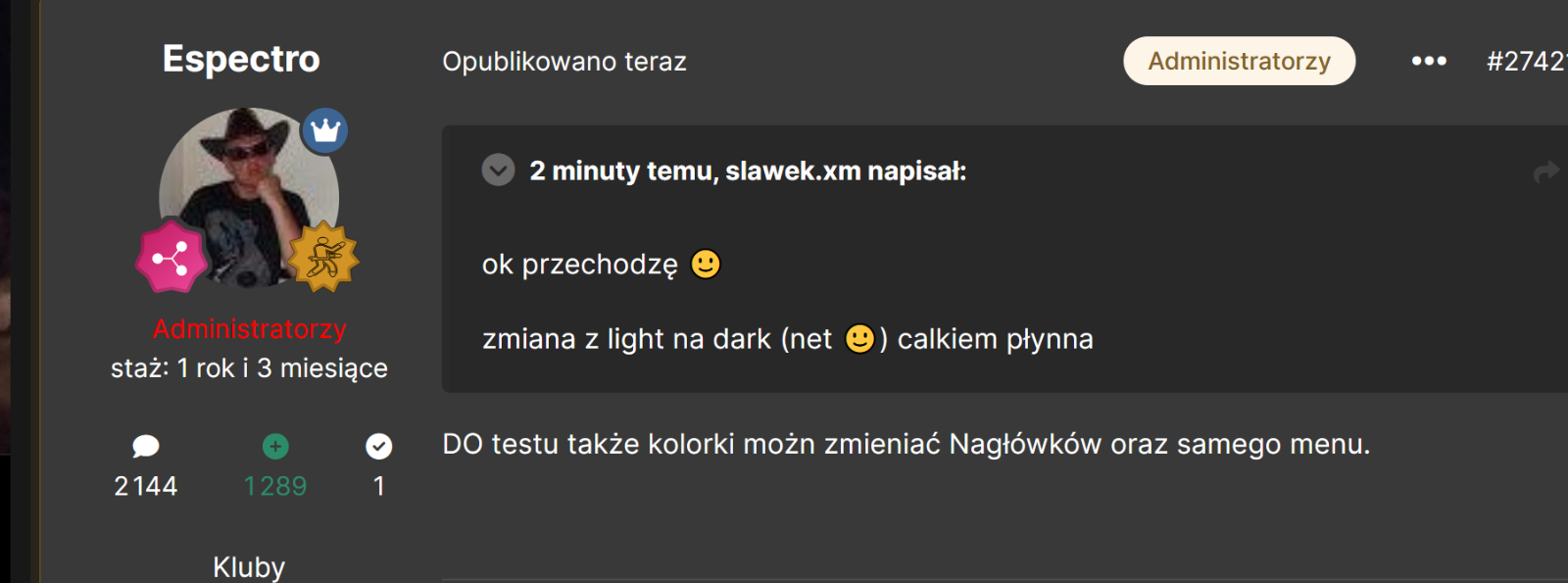Click the Kluby section label

click(249, 567)
